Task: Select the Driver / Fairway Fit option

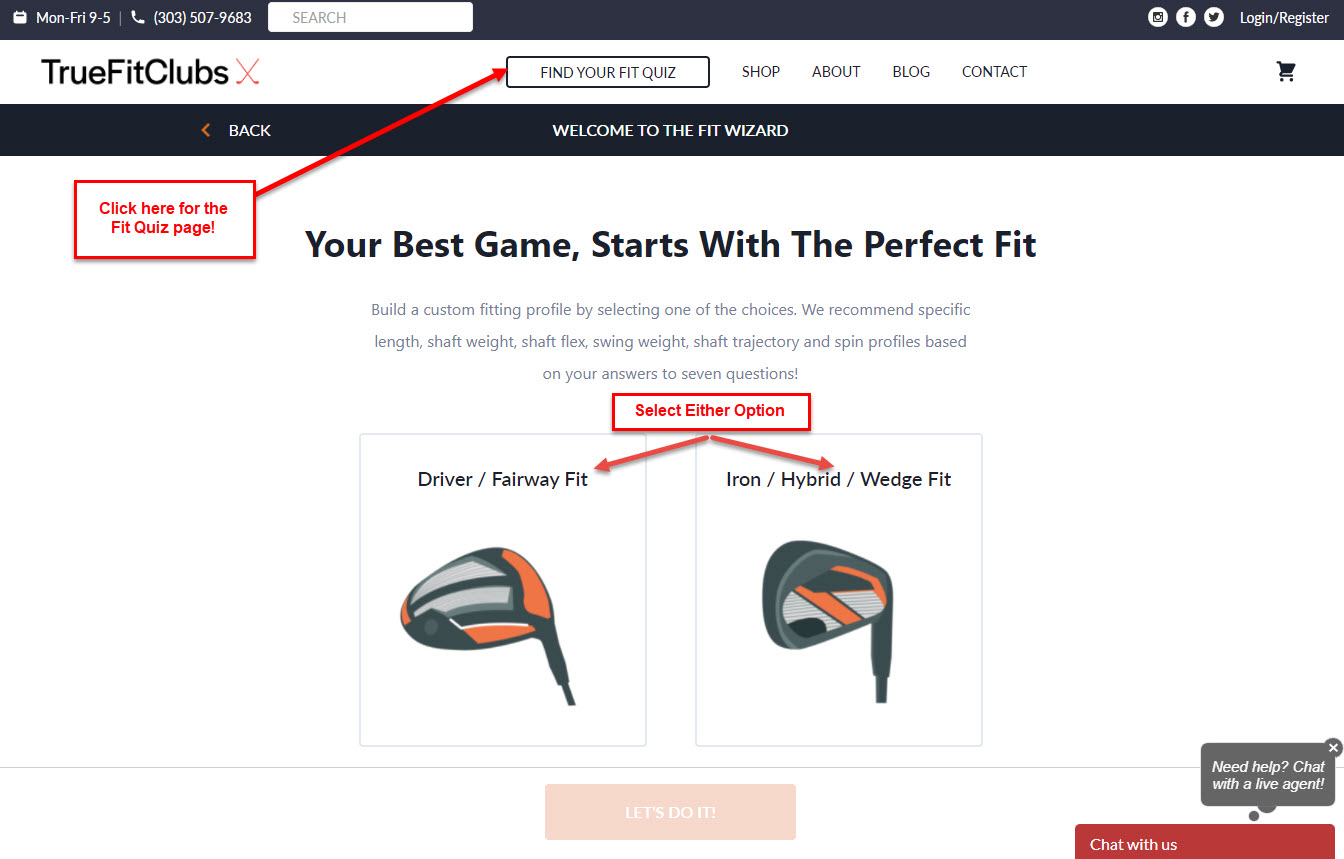Action: point(503,590)
